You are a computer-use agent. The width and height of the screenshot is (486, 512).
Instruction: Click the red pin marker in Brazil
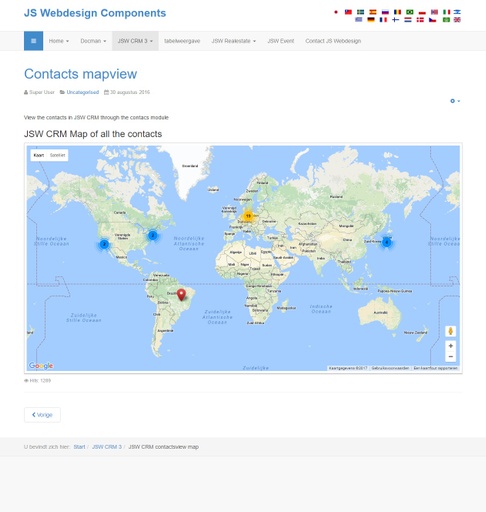pyautogui.click(x=181, y=295)
